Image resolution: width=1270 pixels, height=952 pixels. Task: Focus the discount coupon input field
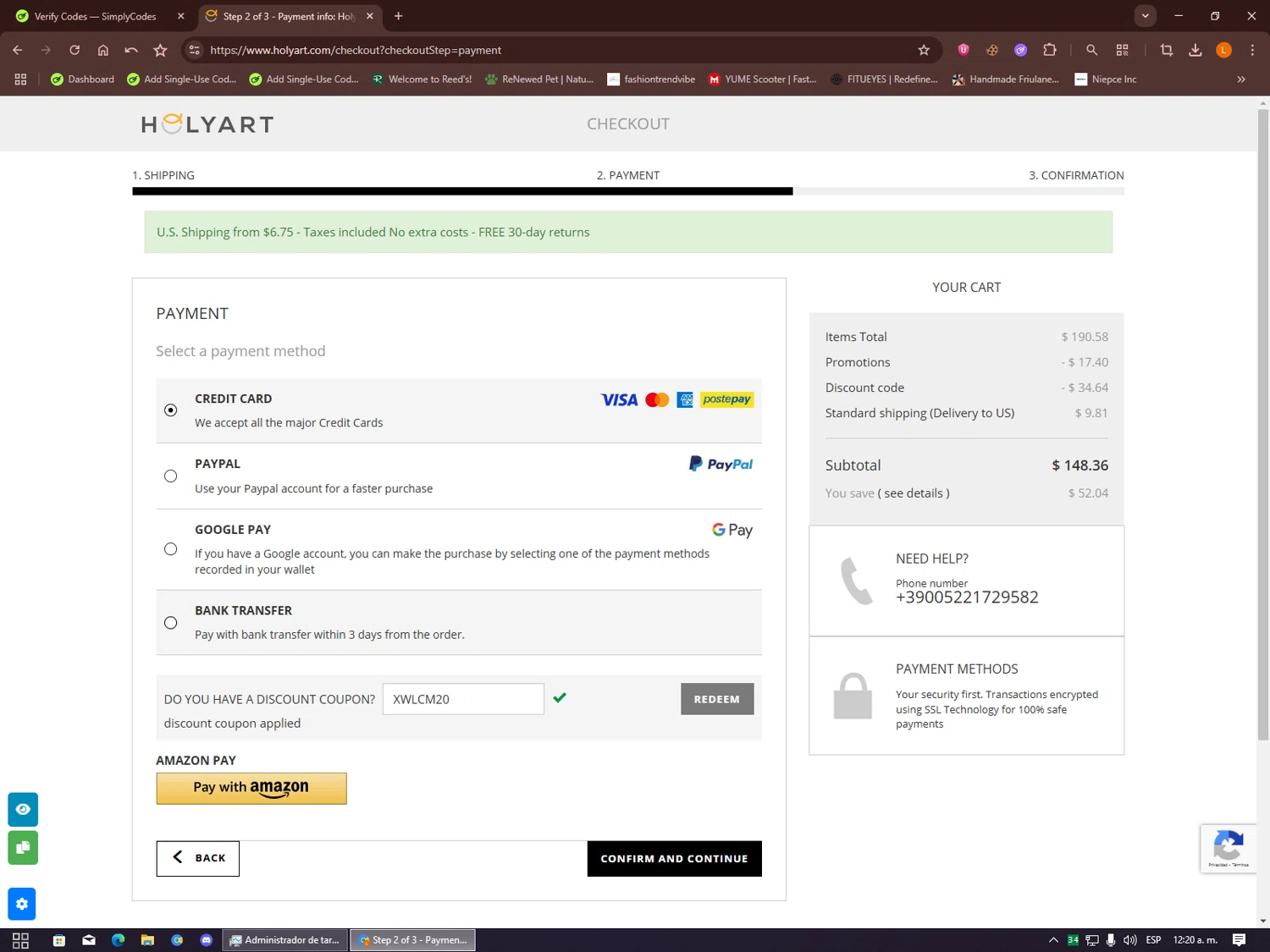463,699
